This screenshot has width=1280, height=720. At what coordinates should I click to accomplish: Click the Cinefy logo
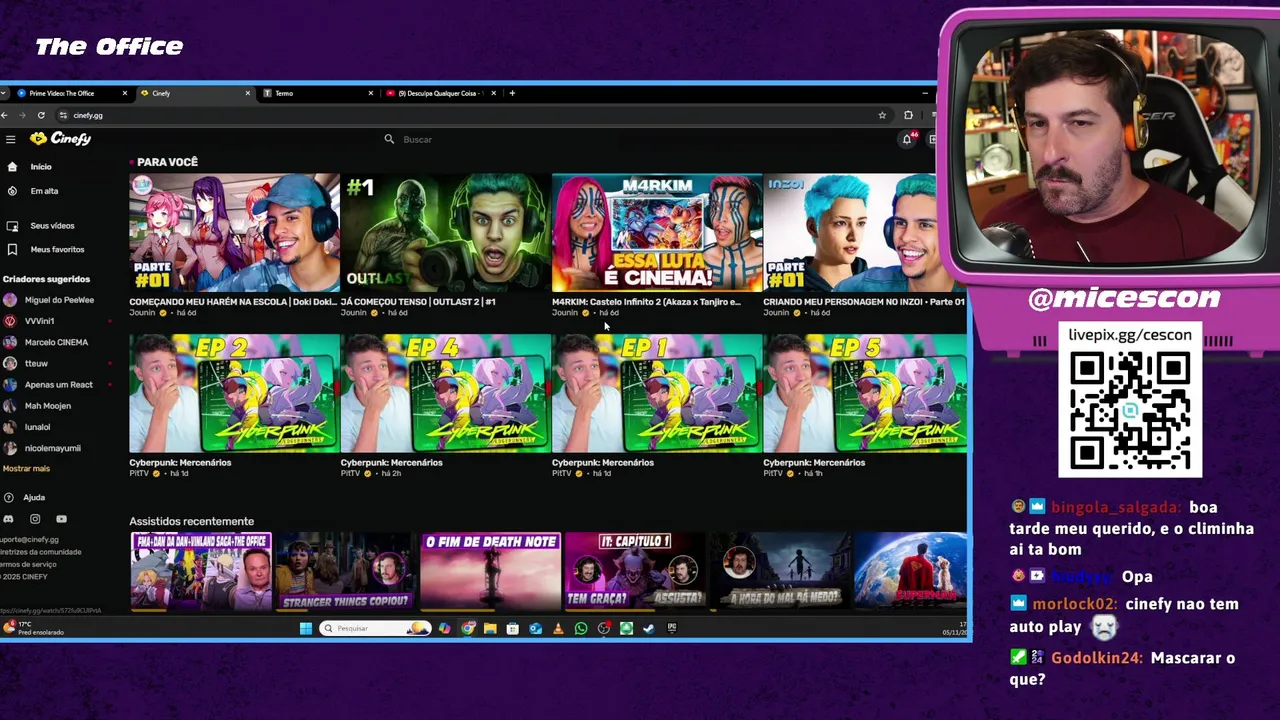tap(60, 139)
